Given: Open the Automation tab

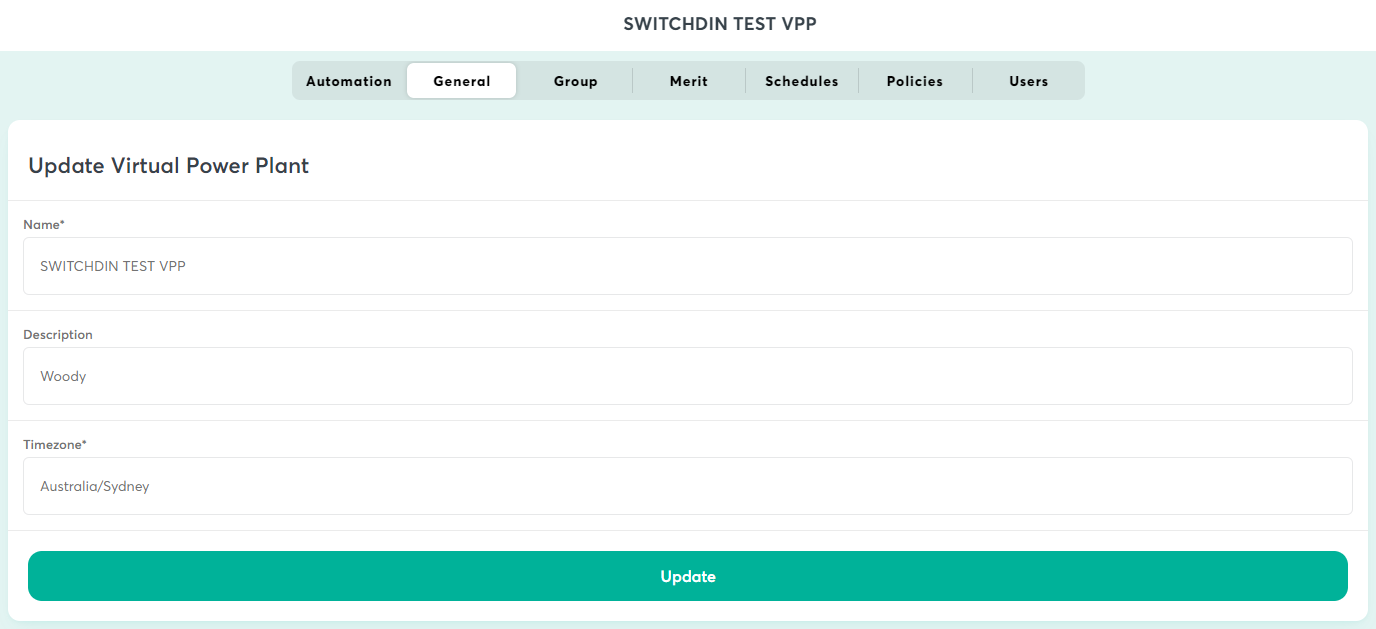Looking at the screenshot, I should pyautogui.click(x=349, y=81).
